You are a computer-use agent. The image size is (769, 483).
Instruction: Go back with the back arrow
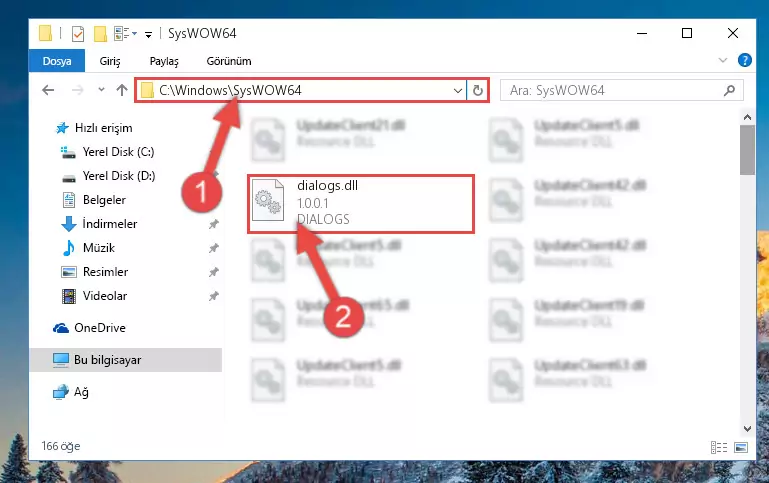coord(48,90)
